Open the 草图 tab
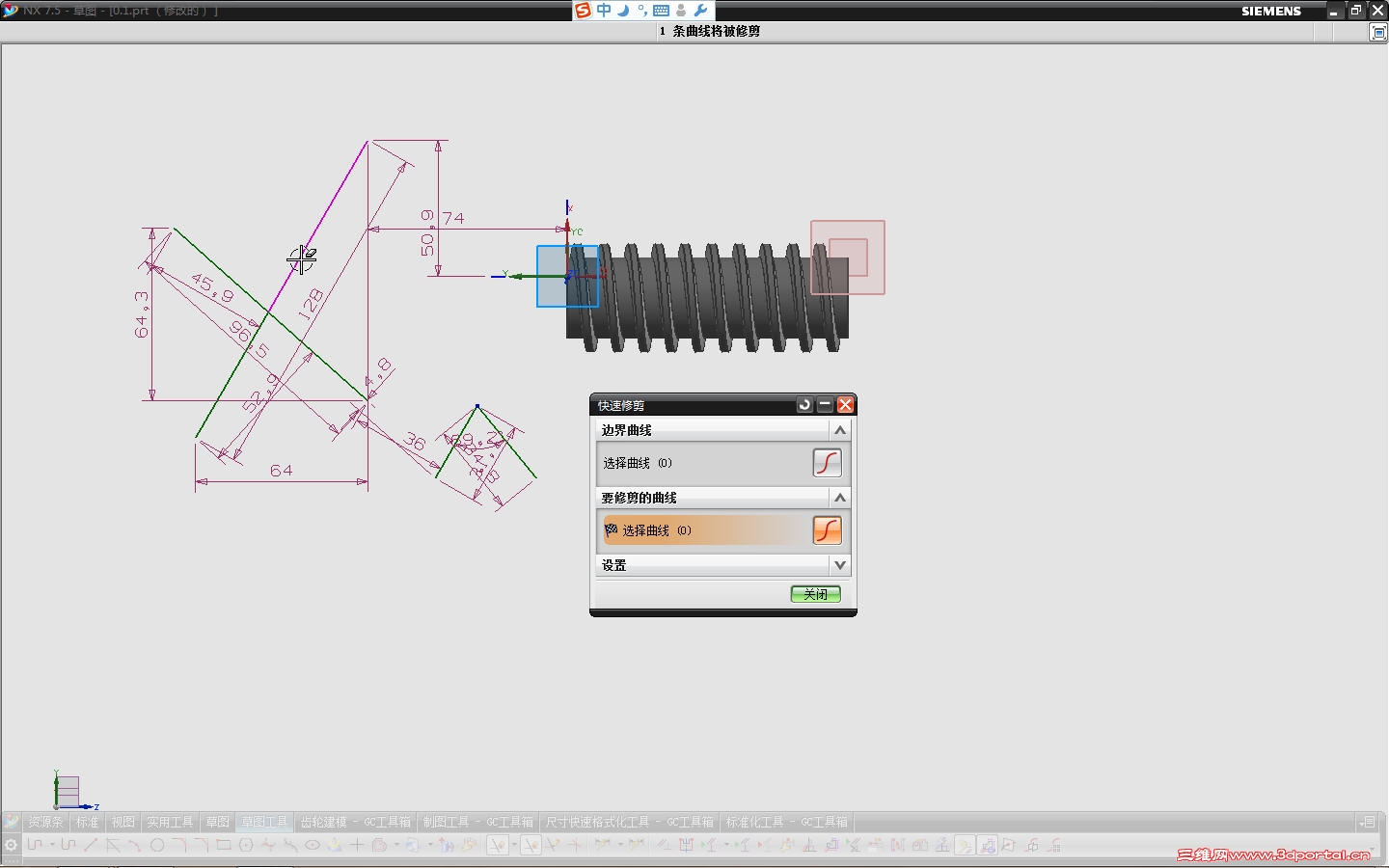 pyautogui.click(x=218, y=822)
